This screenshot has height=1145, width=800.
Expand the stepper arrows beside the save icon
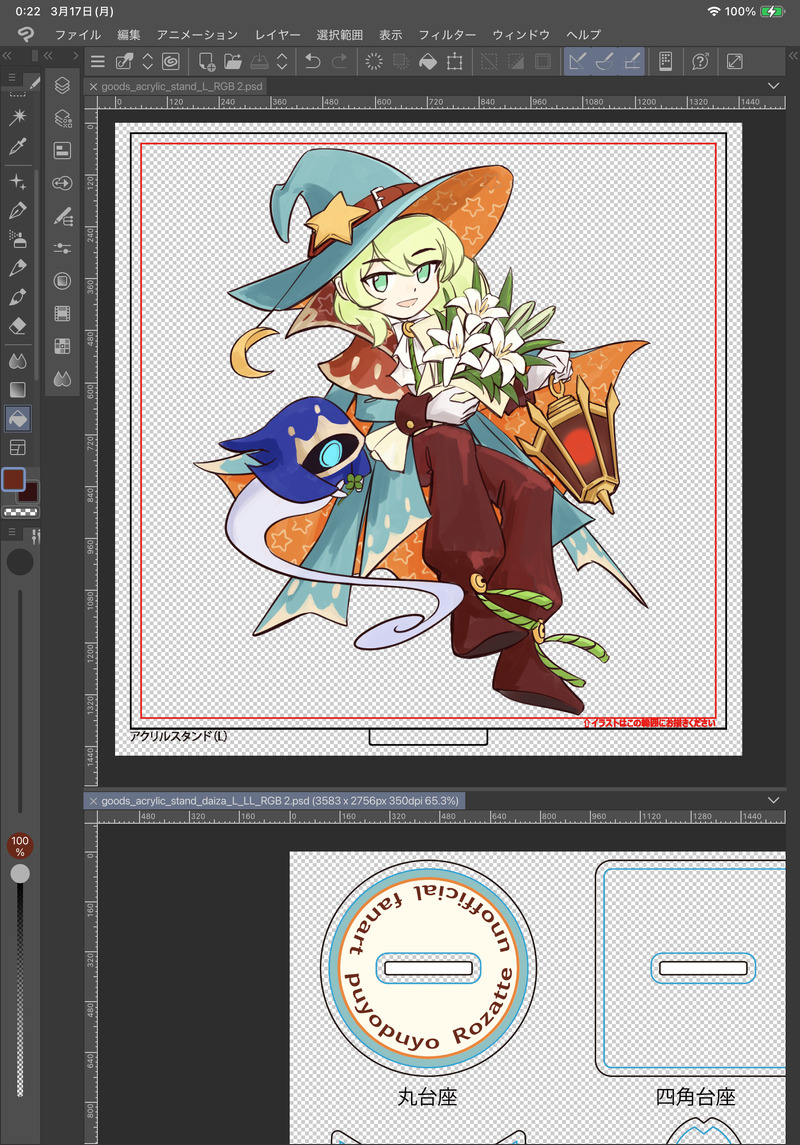pyautogui.click(x=282, y=61)
